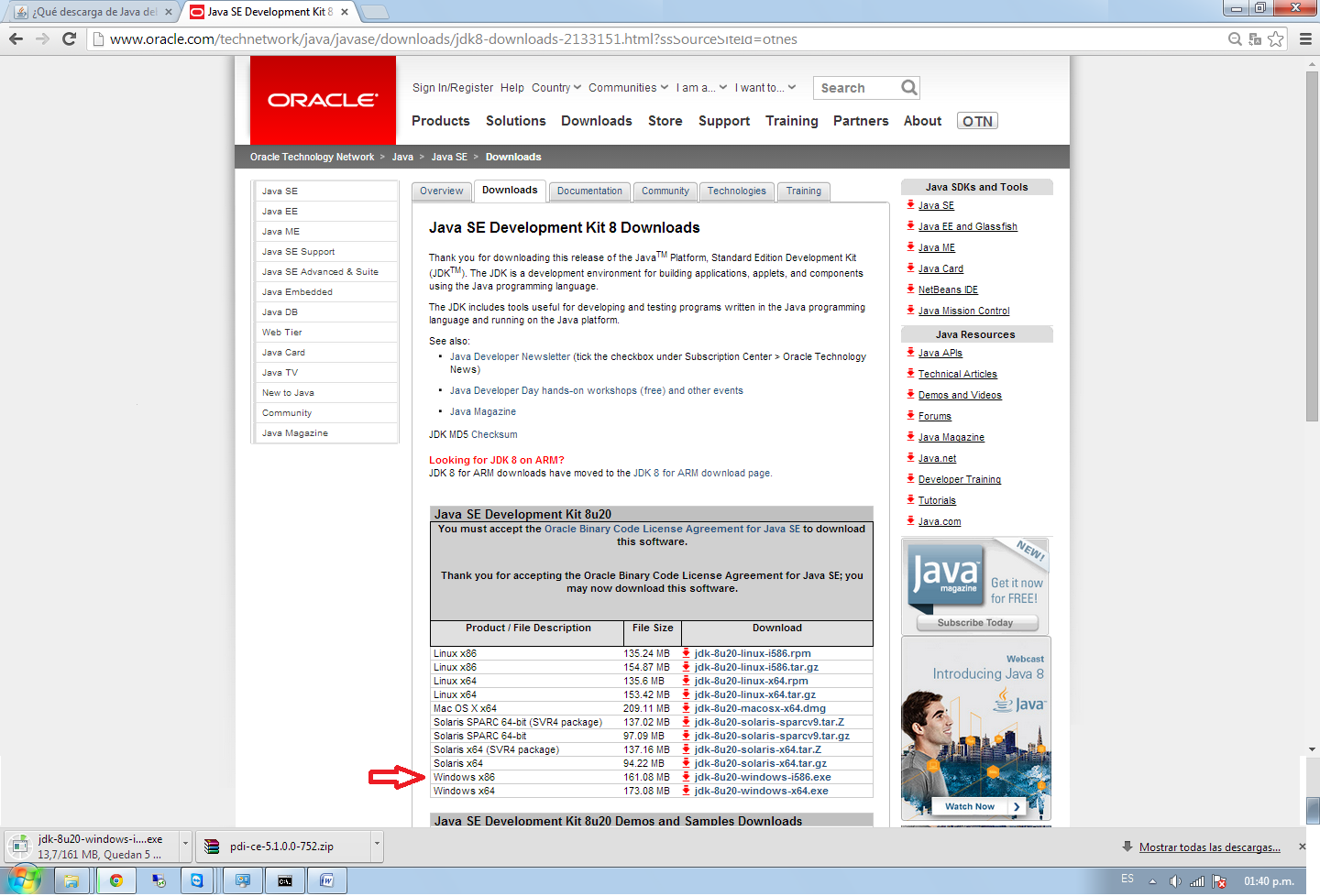Click the translate icon in the address bar
Viewport: 1320px width, 896px height.
point(1255,38)
